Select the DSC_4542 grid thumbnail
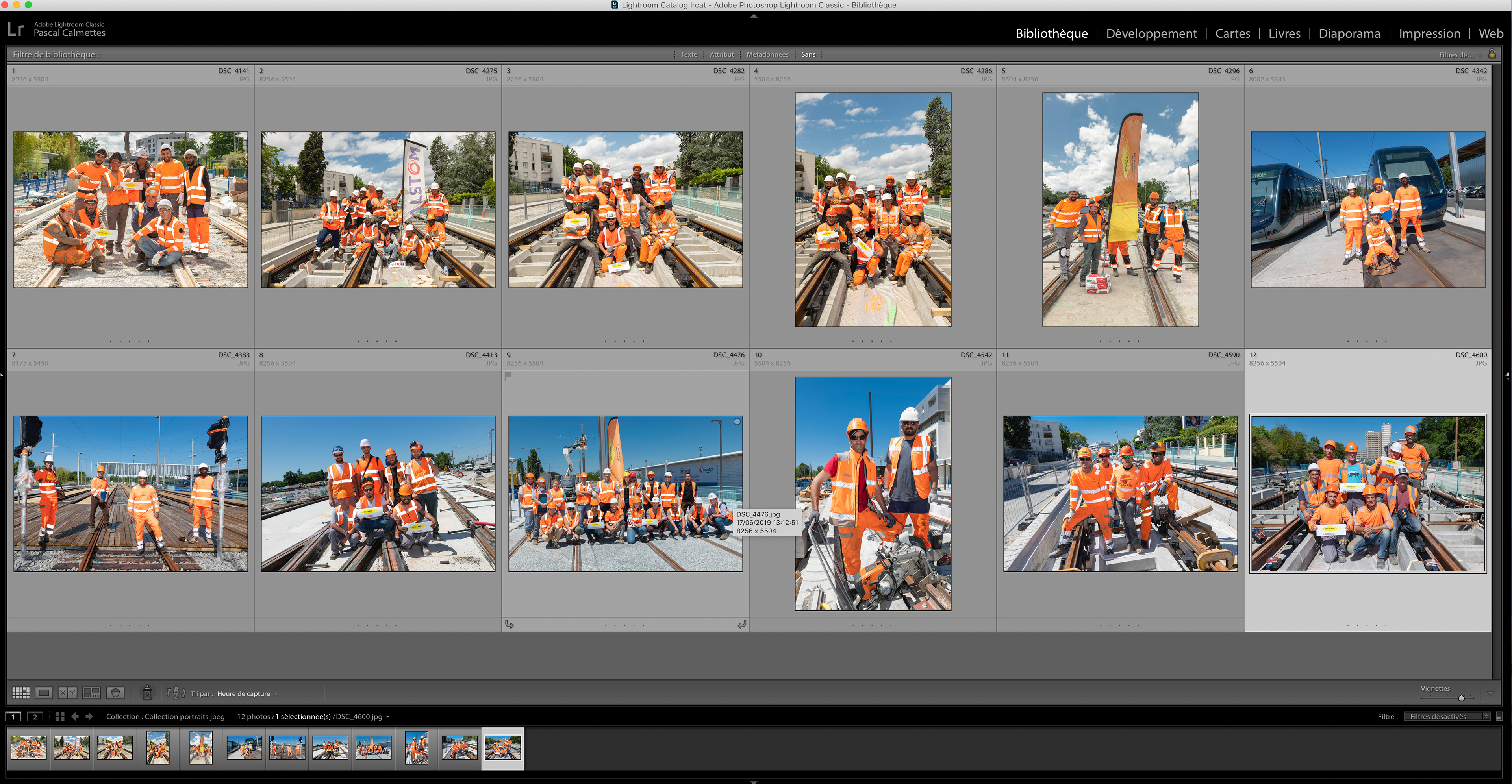Viewport: 1512px width, 784px height. (x=872, y=494)
